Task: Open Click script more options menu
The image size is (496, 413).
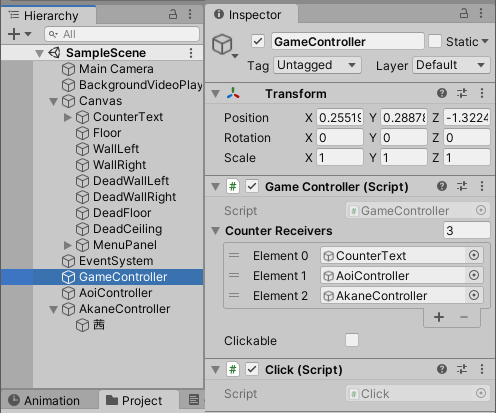Action: 482,369
